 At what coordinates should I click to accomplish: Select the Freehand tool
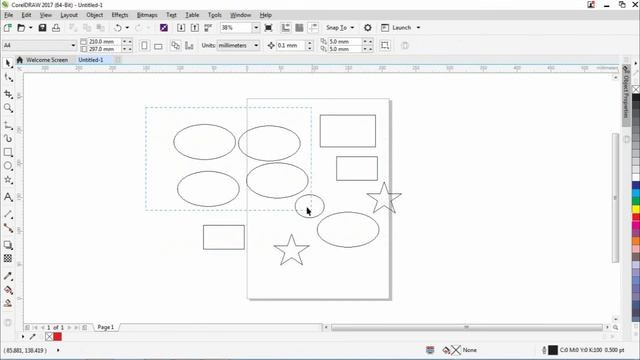[8, 126]
